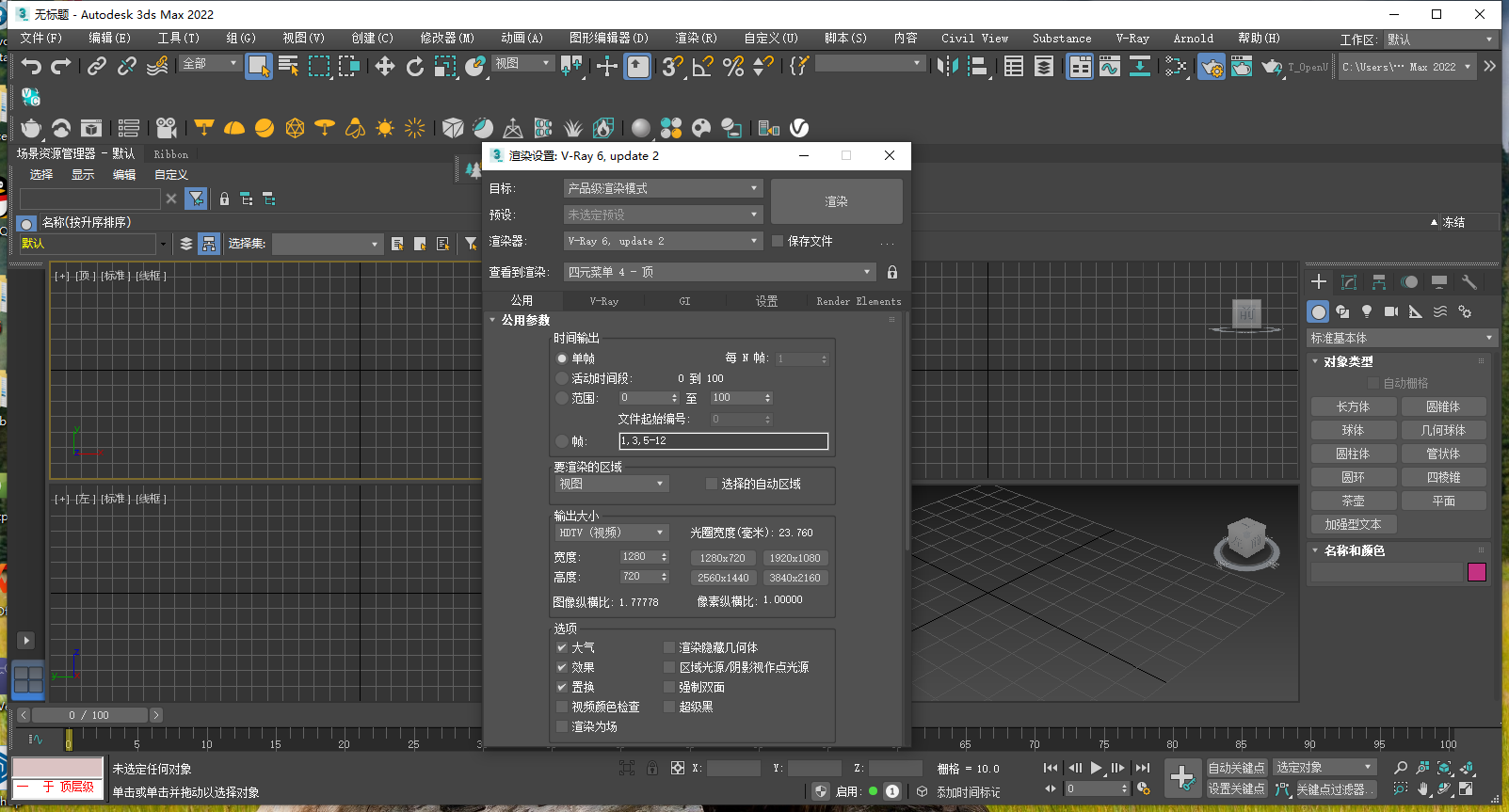Toggle the Percent Snap tool
The height and width of the screenshot is (812, 1509).
point(733,66)
